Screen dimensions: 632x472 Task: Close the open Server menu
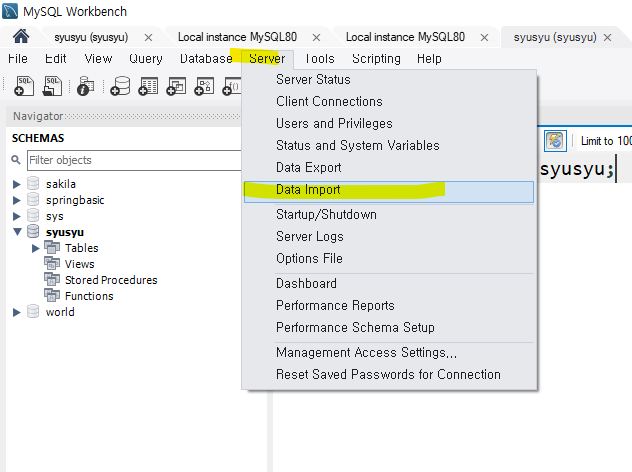point(267,59)
